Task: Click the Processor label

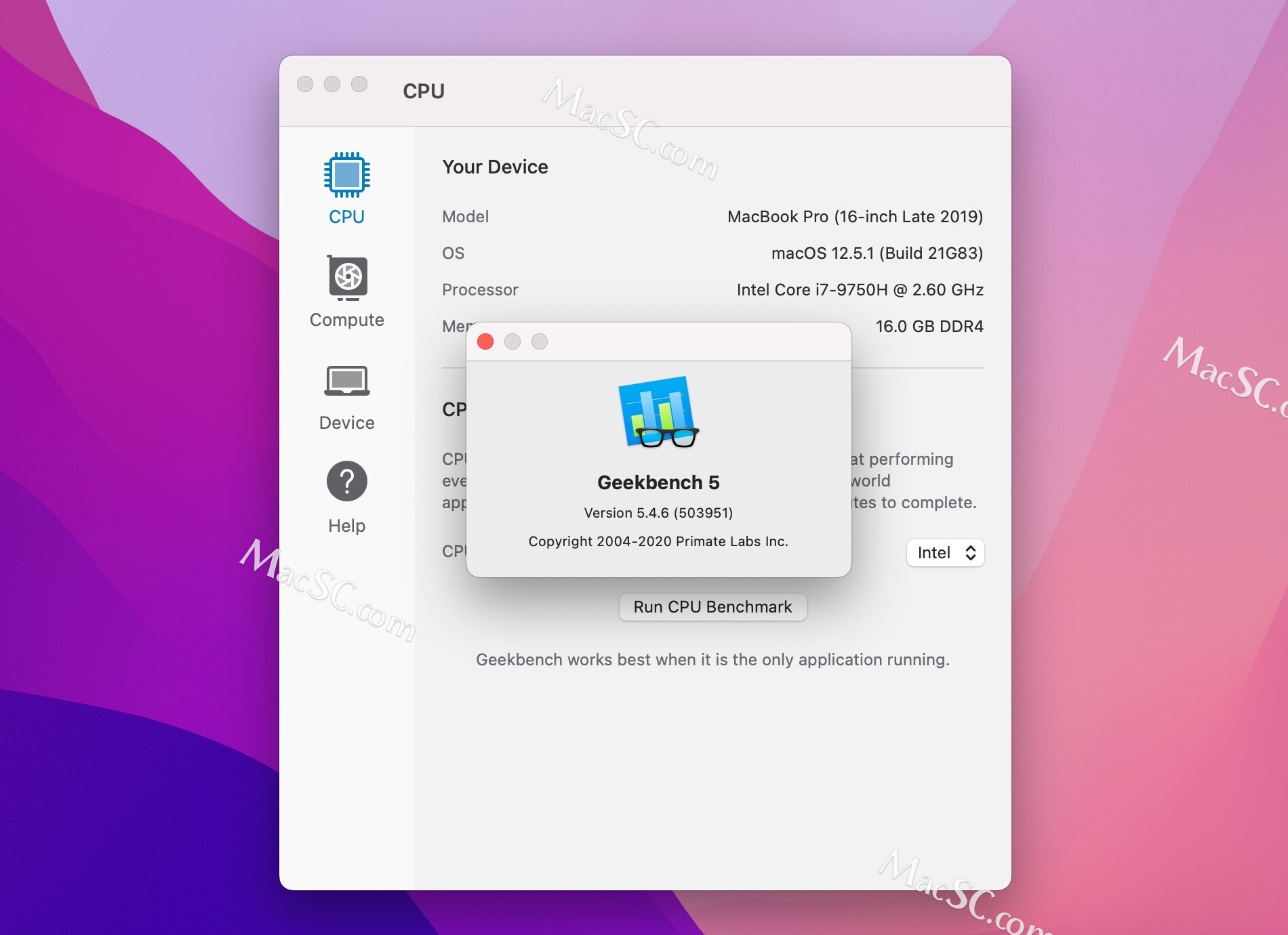Action: coord(480,290)
